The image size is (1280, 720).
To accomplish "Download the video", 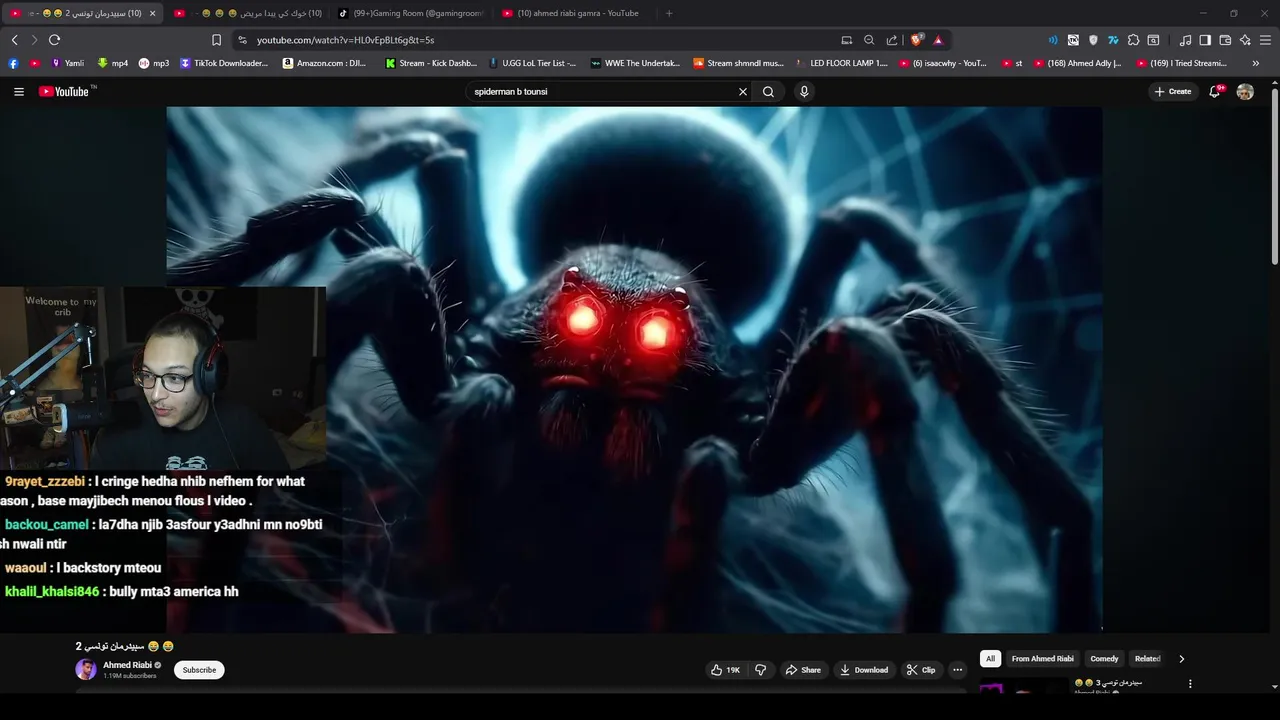I will (865, 670).
